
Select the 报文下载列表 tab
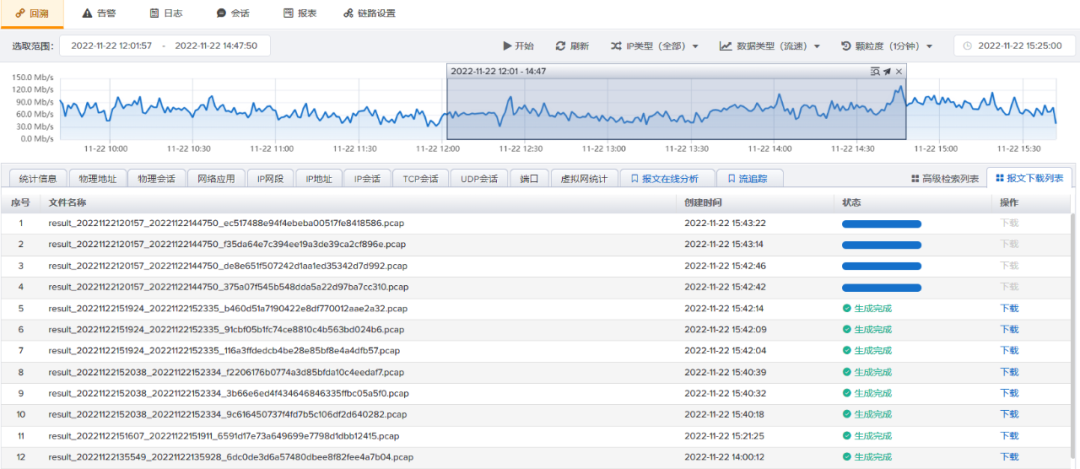pyautogui.click(x=1029, y=178)
